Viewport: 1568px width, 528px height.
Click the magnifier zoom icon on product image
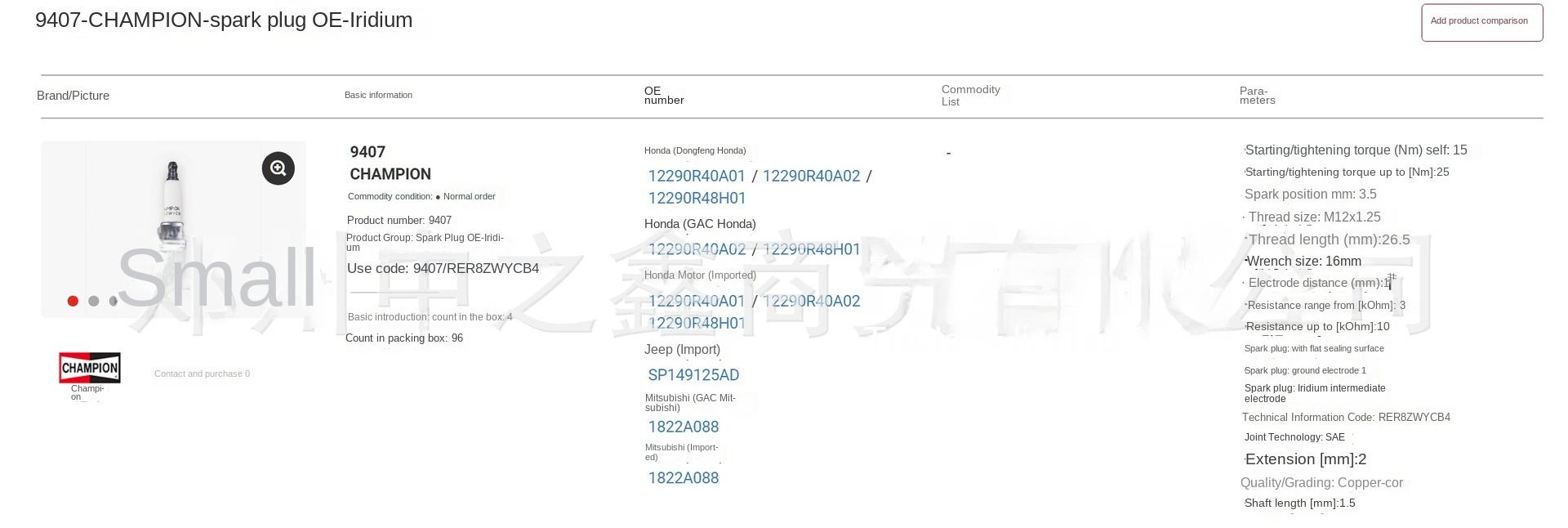coord(278,168)
